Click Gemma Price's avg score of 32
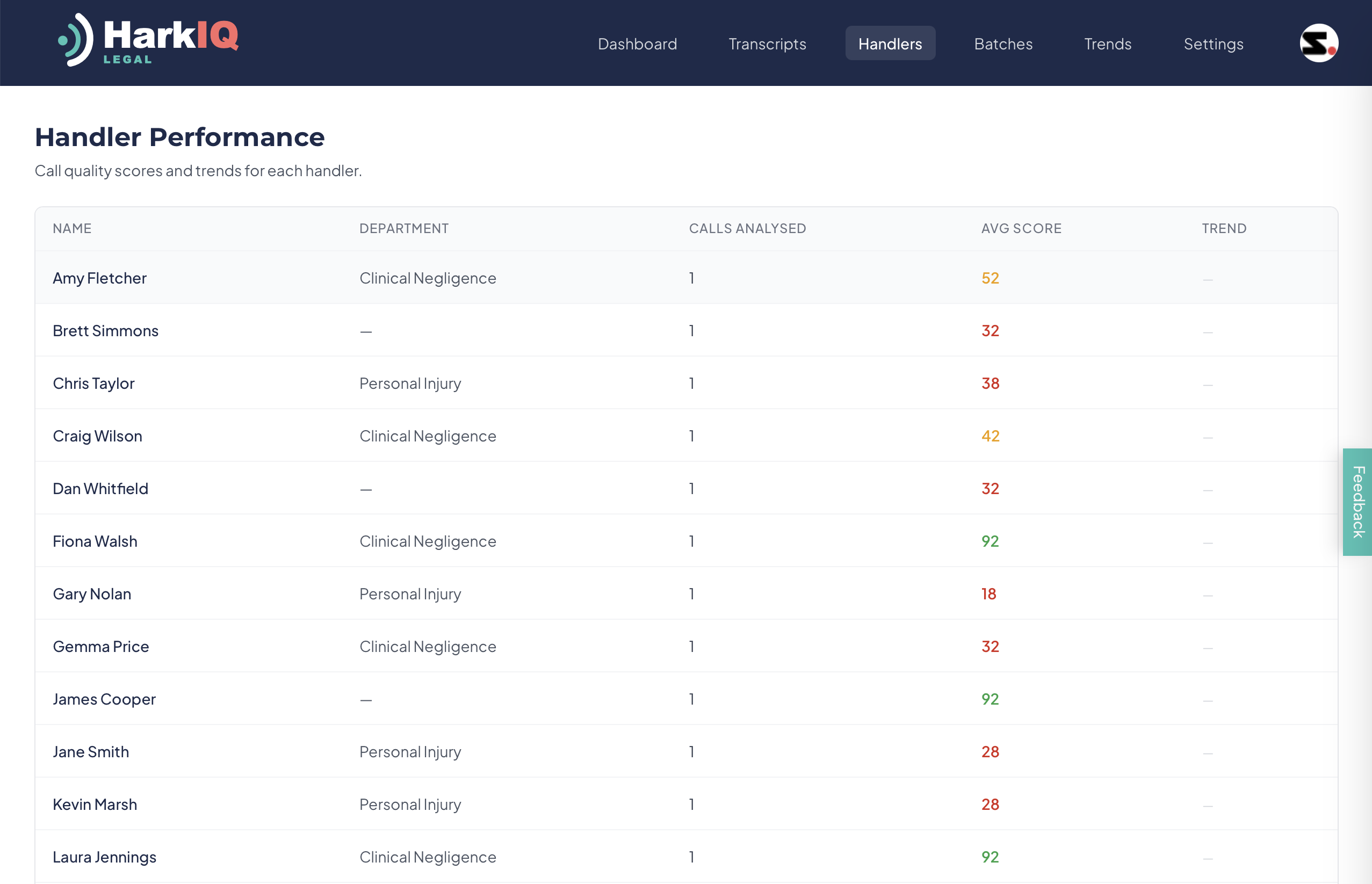This screenshot has width=1372, height=884. [x=990, y=647]
